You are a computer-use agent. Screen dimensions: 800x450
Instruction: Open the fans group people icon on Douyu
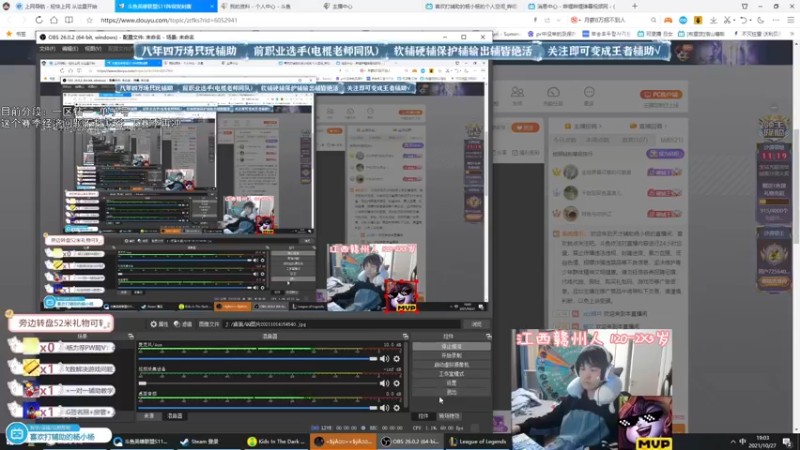tap(517, 92)
